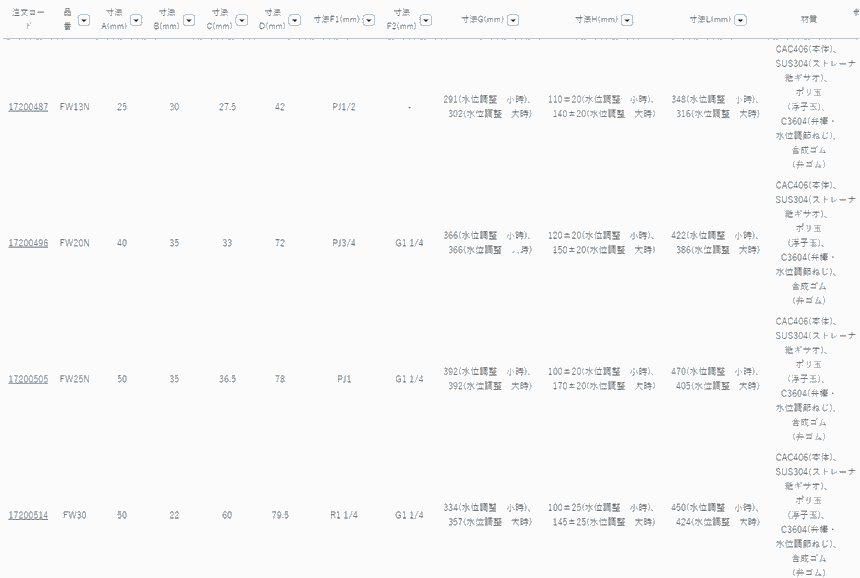Click the 17200514 order code link
860x578 pixels.
pos(28,515)
